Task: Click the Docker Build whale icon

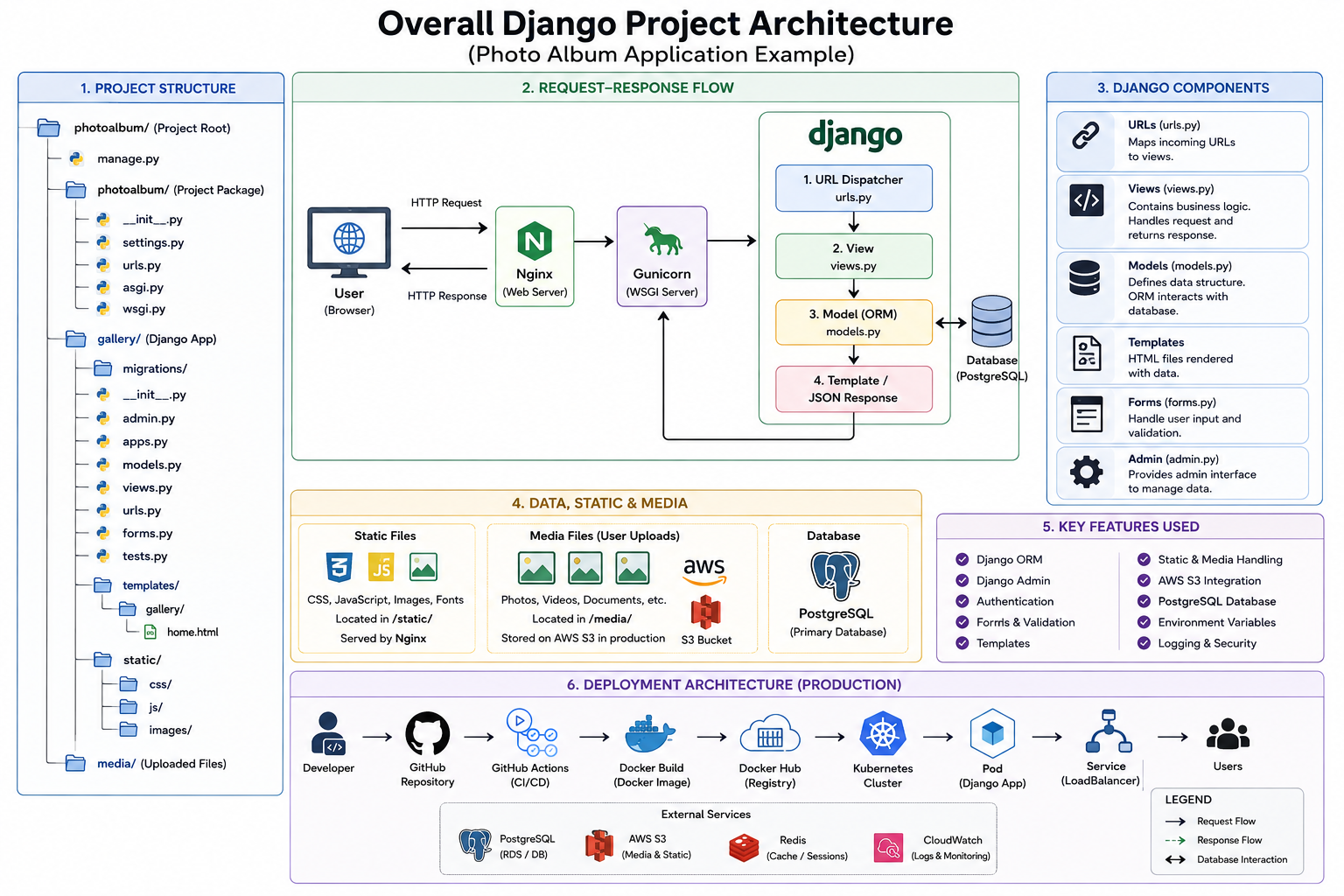Action: 650,733
